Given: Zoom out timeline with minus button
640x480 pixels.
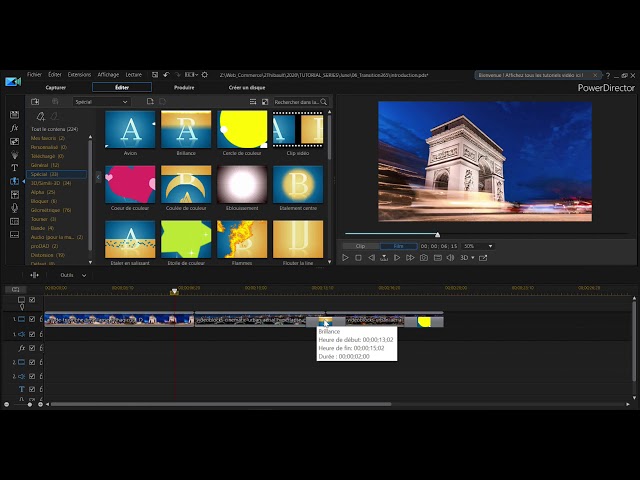Looking at the screenshot, I should click(7, 404).
